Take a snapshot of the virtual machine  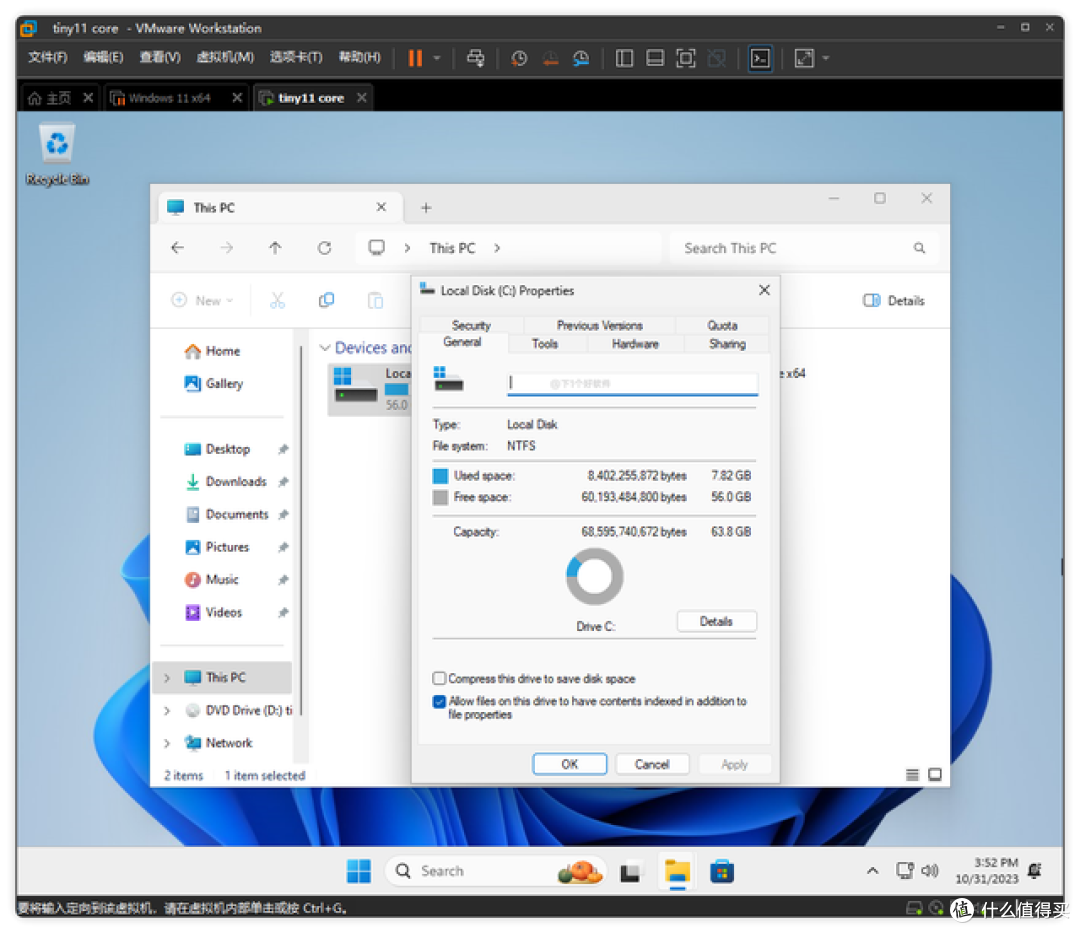pyautogui.click(x=518, y=58)
